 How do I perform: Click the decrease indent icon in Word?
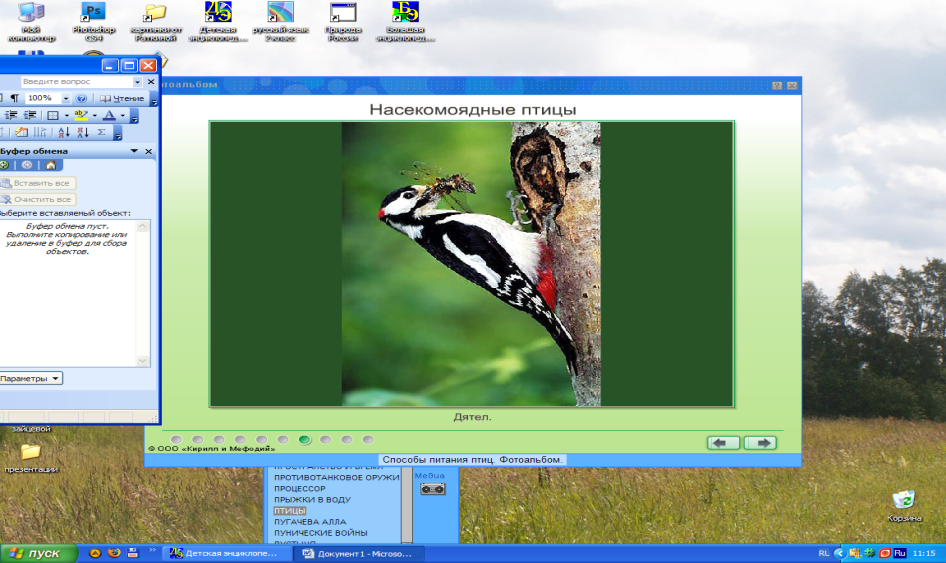coord(11,115)
